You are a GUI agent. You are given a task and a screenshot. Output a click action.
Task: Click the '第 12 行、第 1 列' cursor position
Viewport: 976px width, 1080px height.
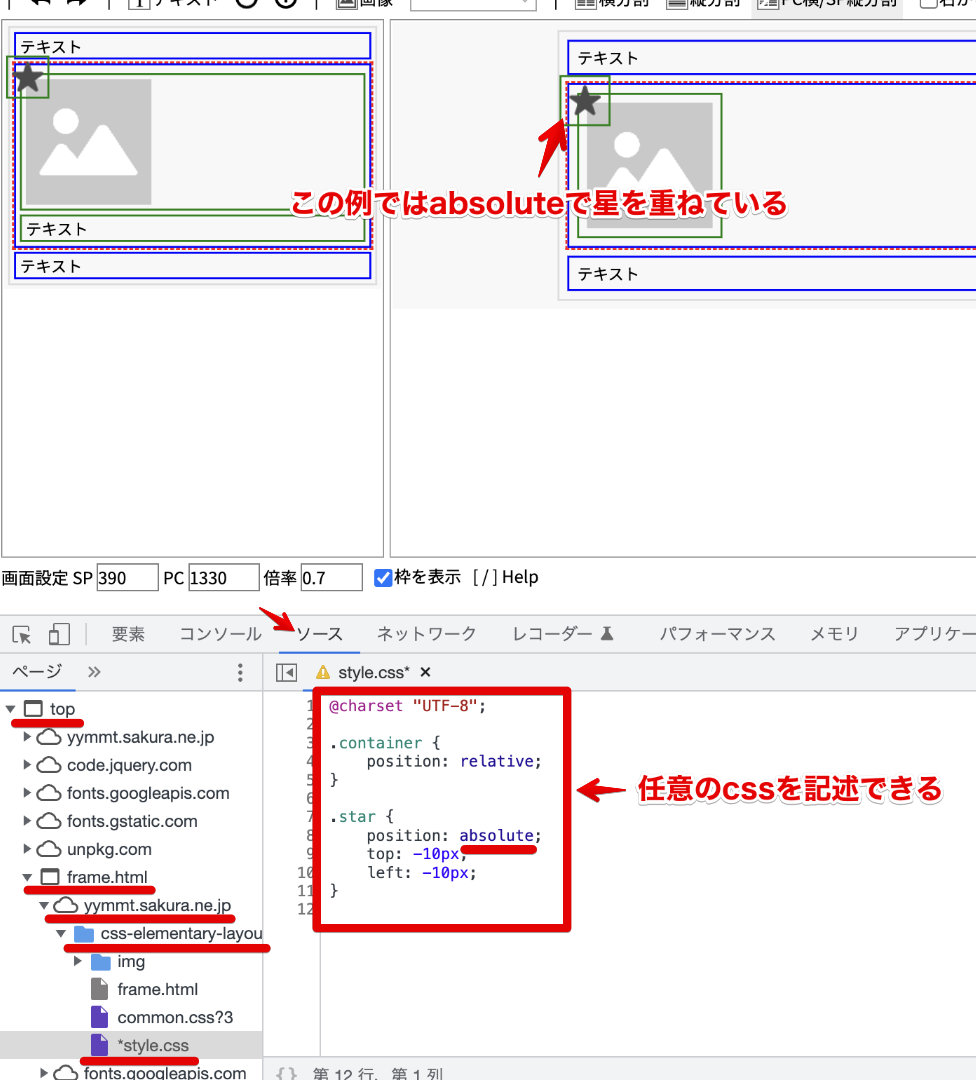pyautogui.click(x=377, y=1073)
